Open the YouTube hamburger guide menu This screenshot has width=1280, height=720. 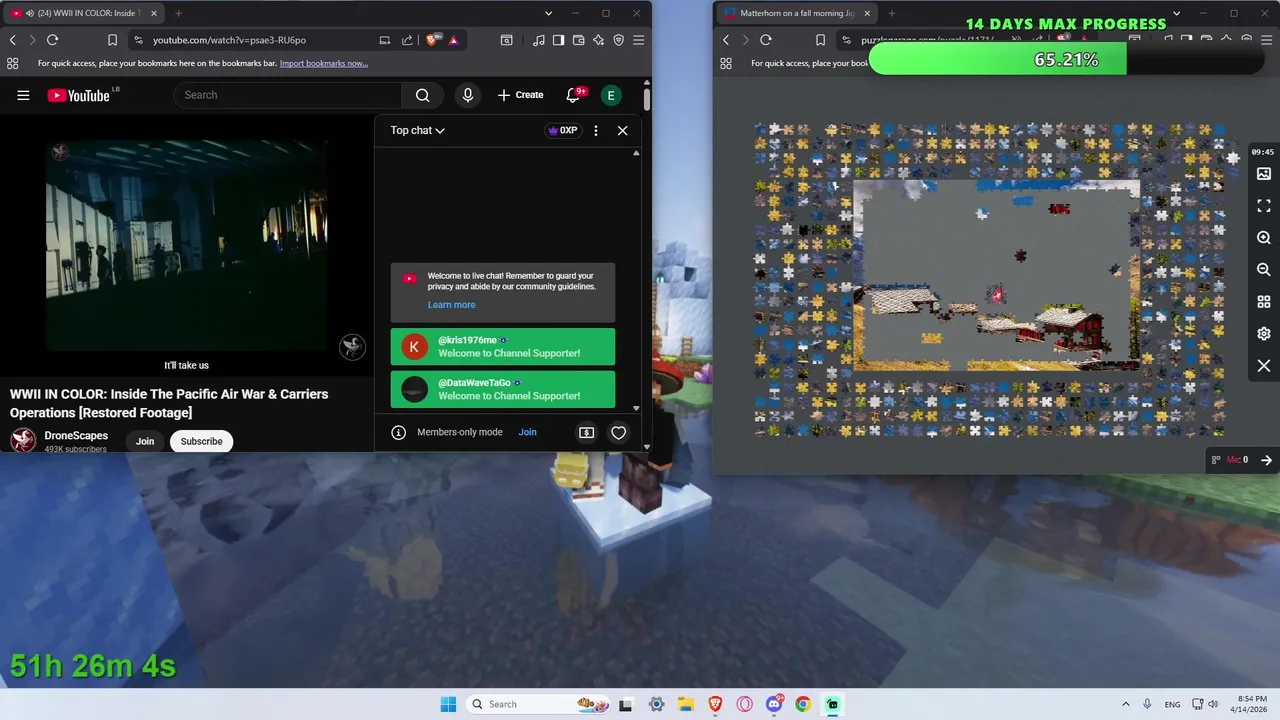pos(23,95)
